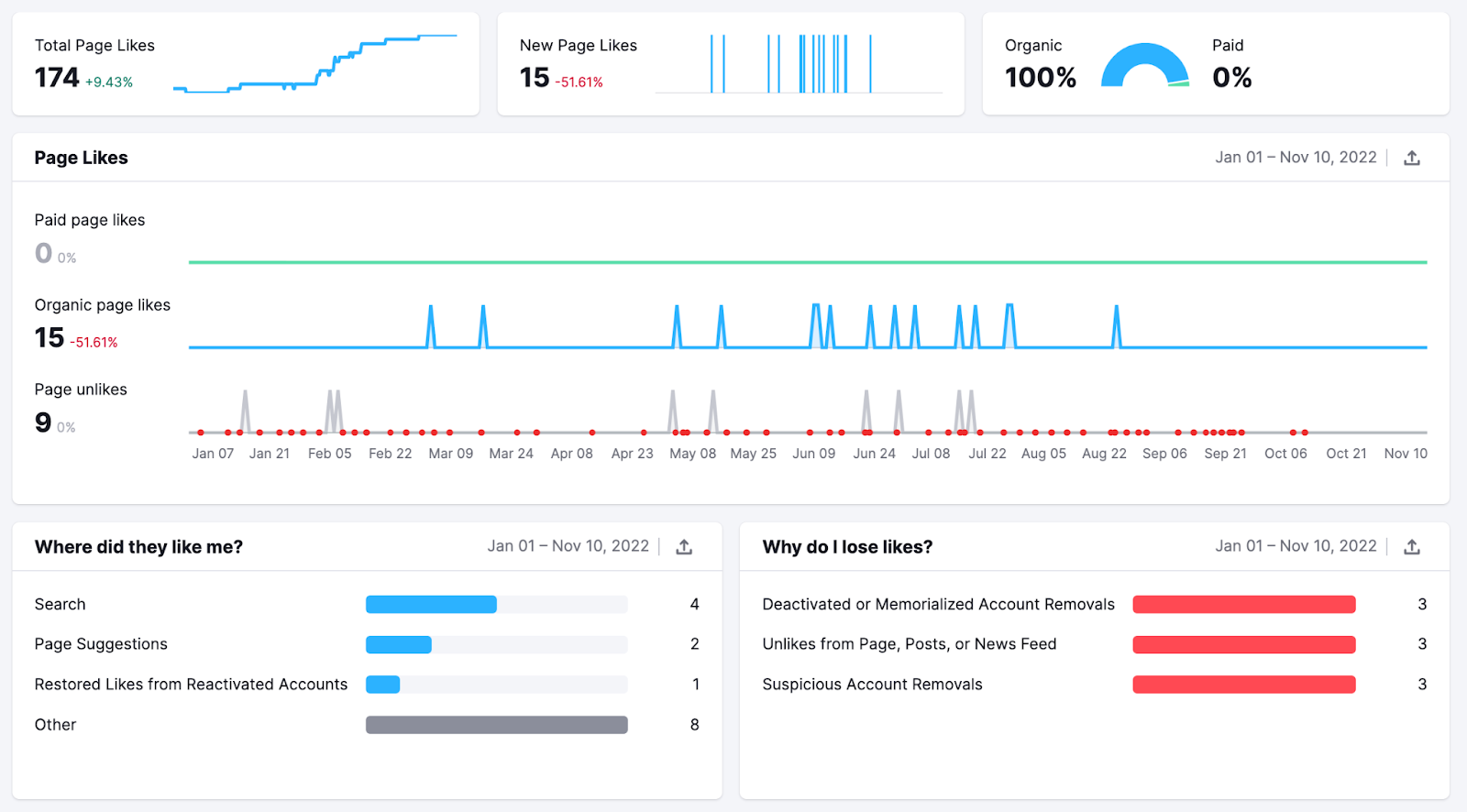Click the Total Page Likes sparkline chart

pos(314,63)
